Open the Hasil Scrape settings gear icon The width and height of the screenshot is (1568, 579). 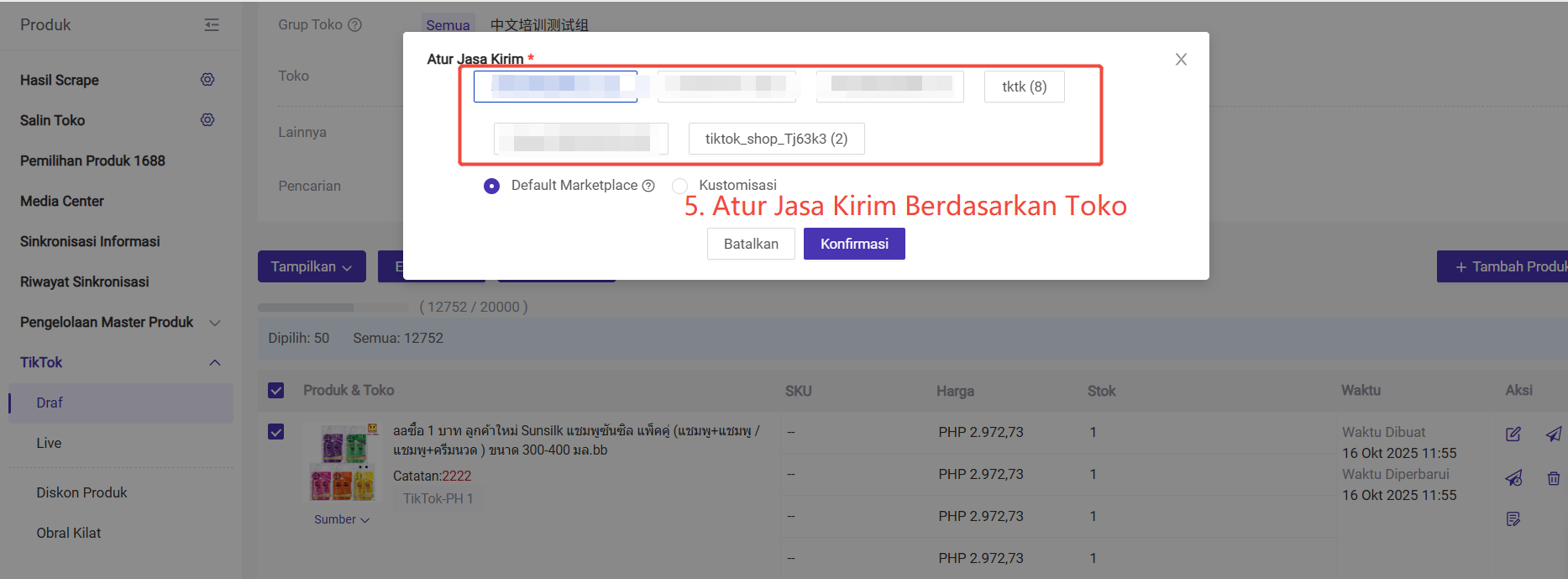207,80
